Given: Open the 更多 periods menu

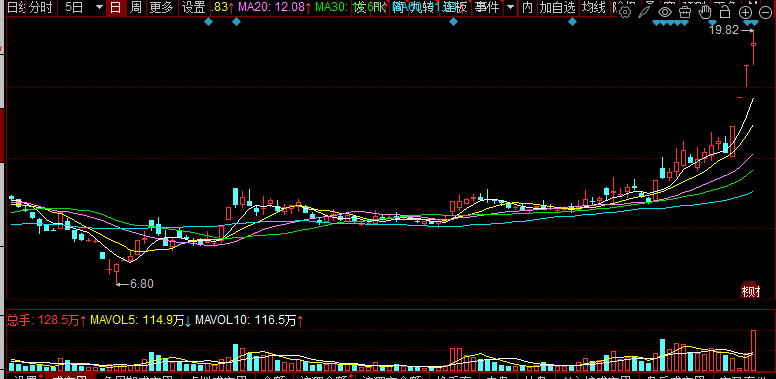Looking at the screenshot, I should [162, 7].
